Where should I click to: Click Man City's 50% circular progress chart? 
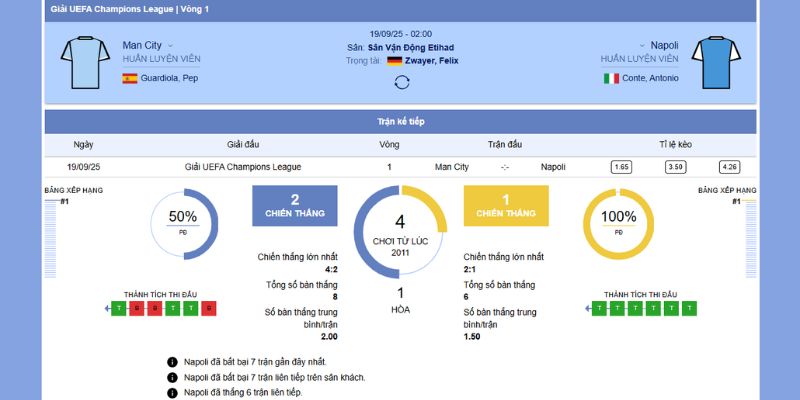[183, 223]
